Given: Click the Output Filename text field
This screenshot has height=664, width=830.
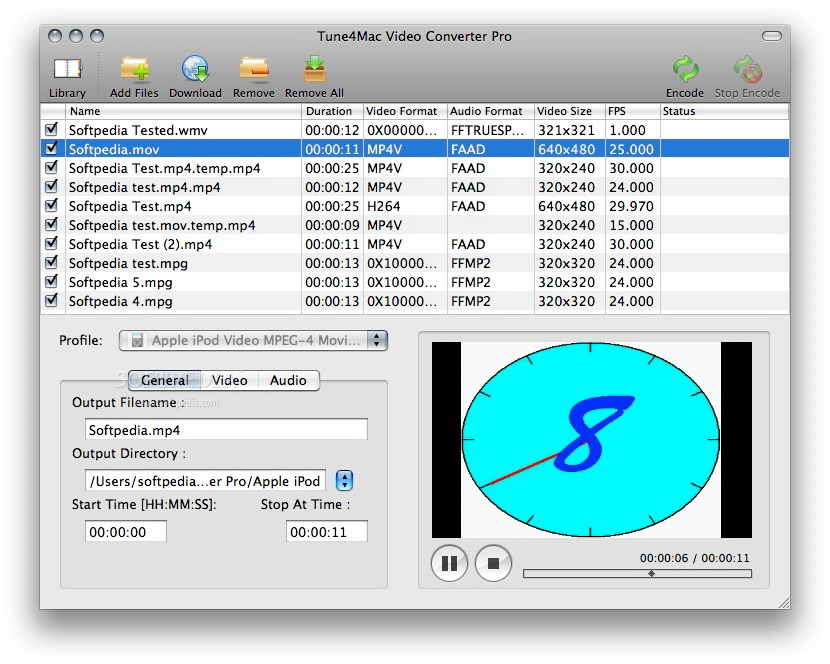Looking at the screenshot, I should point(226,430).
